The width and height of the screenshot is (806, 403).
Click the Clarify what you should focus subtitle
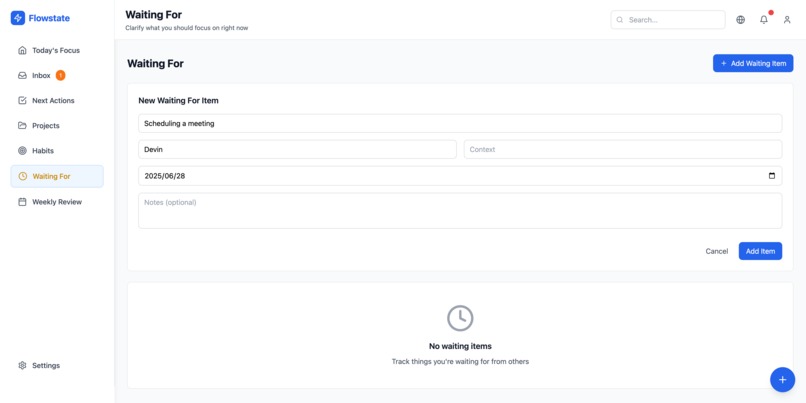click(187, 28)
